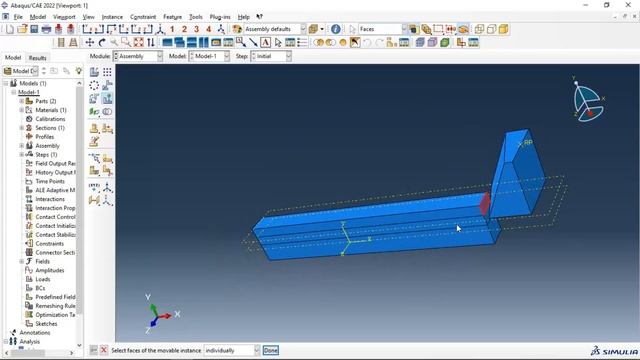The width and height of the screenshot is (640, 360).
Task: Open the Instance menu
Action: pos(112,17)
